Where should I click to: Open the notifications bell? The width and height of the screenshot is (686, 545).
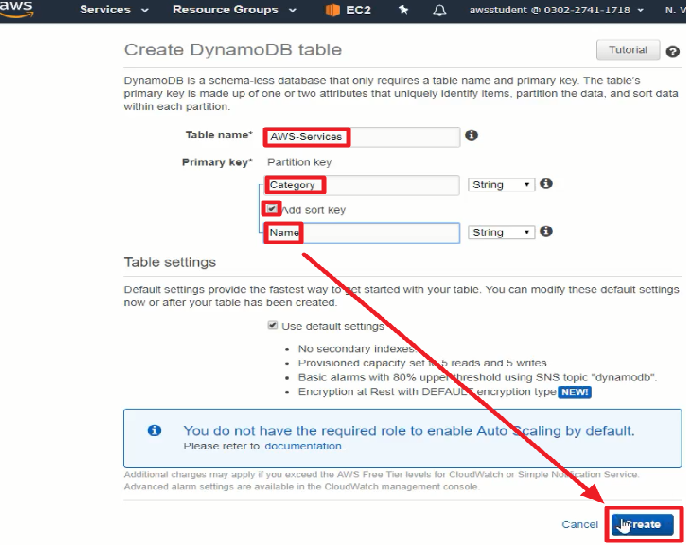pos(439,10)
